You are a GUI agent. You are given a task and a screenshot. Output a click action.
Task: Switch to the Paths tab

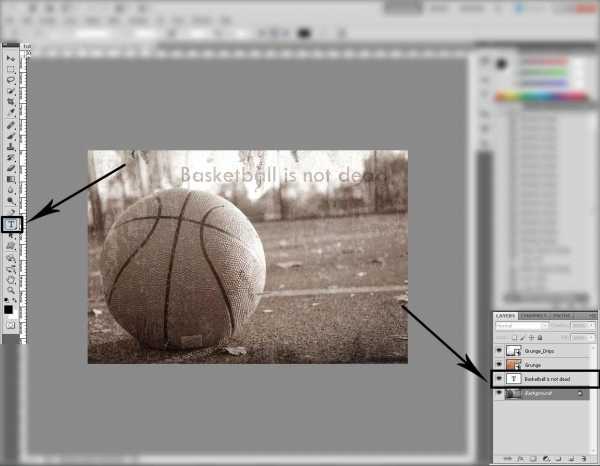(561, 316)
